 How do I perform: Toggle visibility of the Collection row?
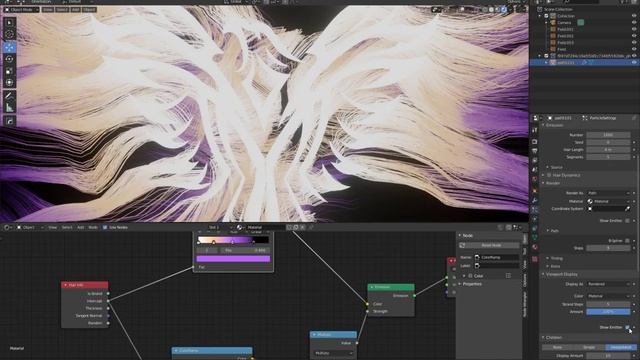tap(634, 16)
